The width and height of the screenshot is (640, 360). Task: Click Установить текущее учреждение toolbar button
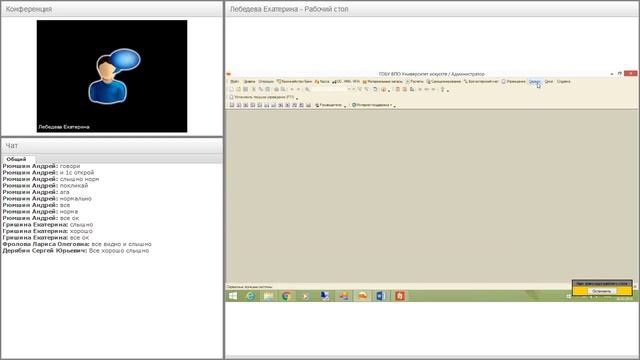pos(261,97)
